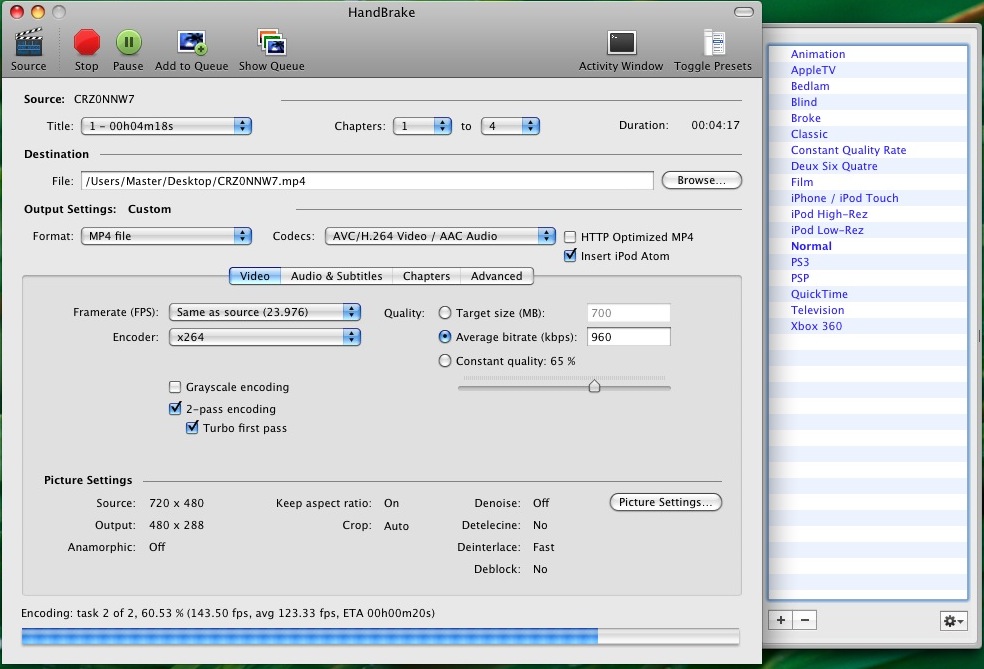The height and width of the screenshot is (669, 984).
Task: Click the Source clapperboard icon
Action: [28, 43]
